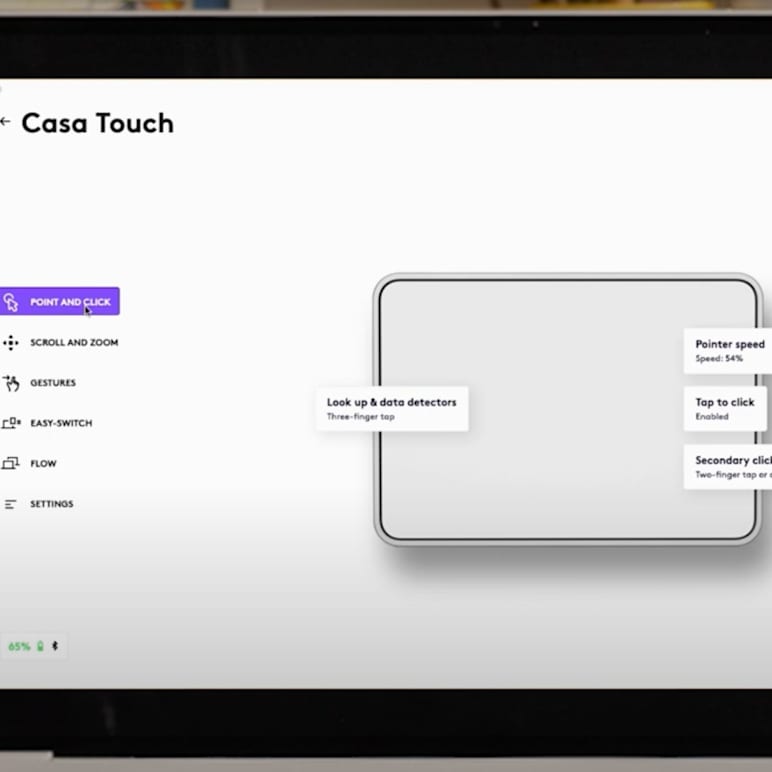Click the Easy-Switch devices icon
772x772 pixels.
(x=11, y=423)
